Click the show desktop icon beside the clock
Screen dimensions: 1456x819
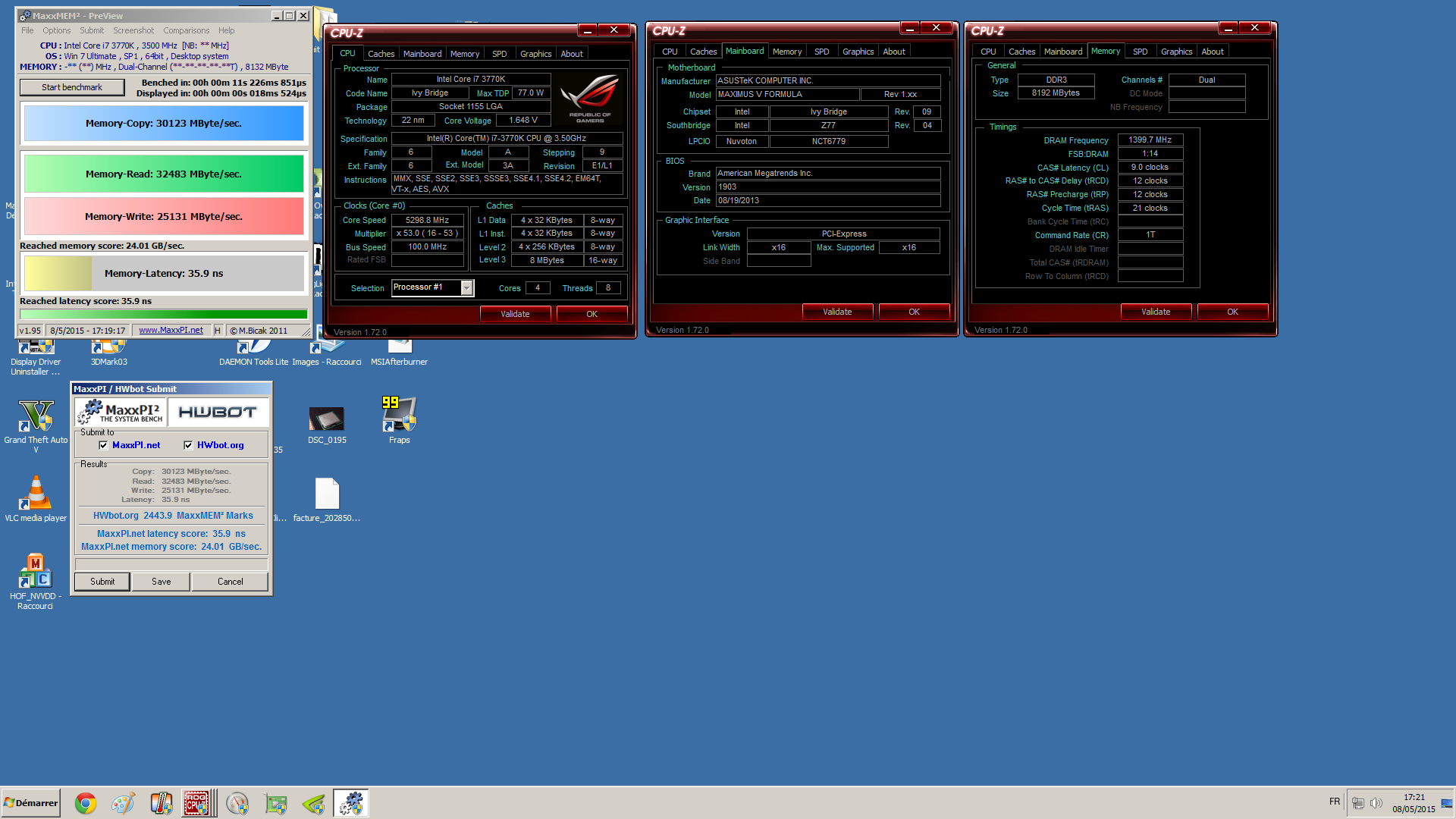(x=1447, y=803)
